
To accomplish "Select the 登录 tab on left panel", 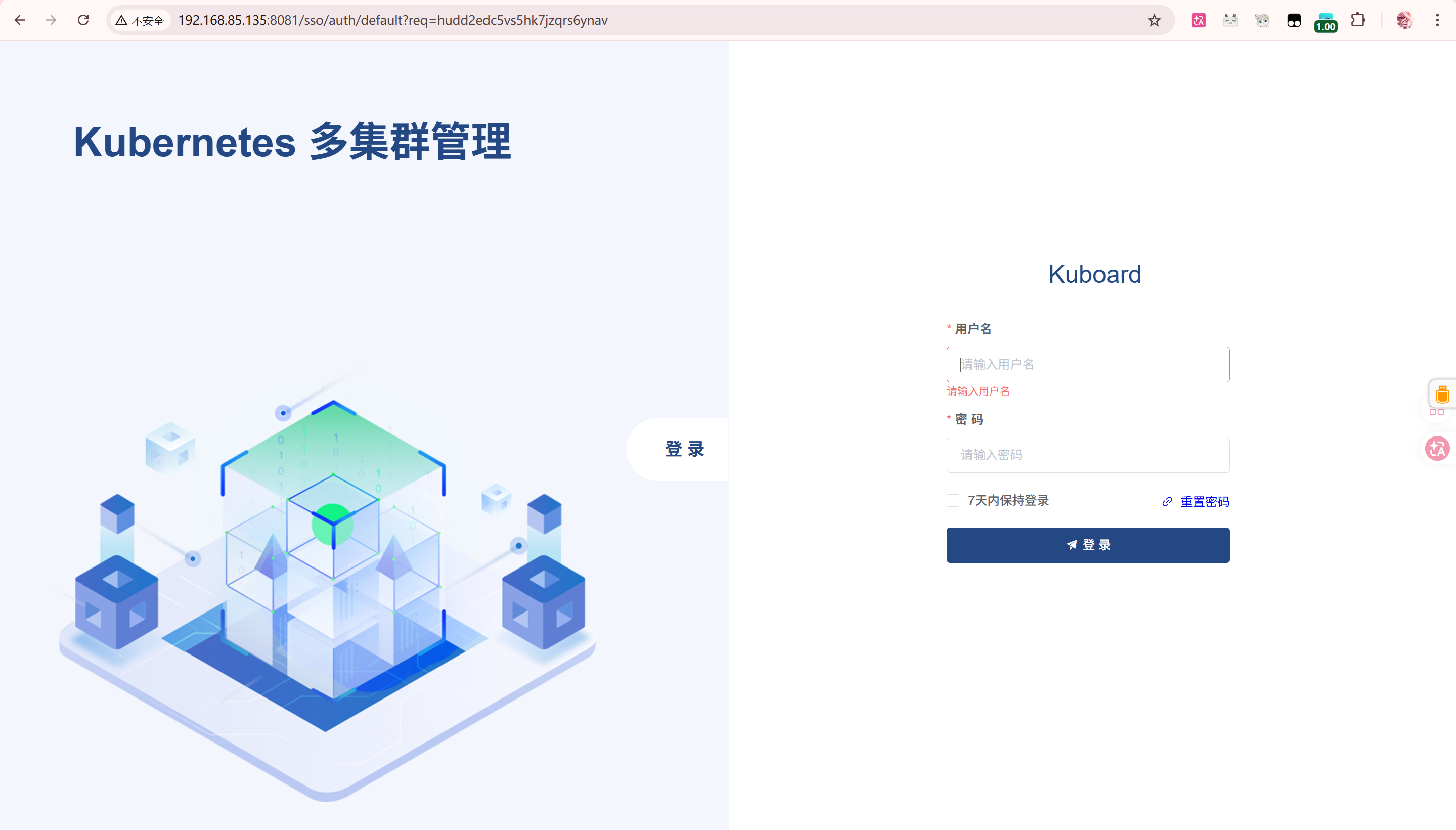I will [x=684, y=449].
